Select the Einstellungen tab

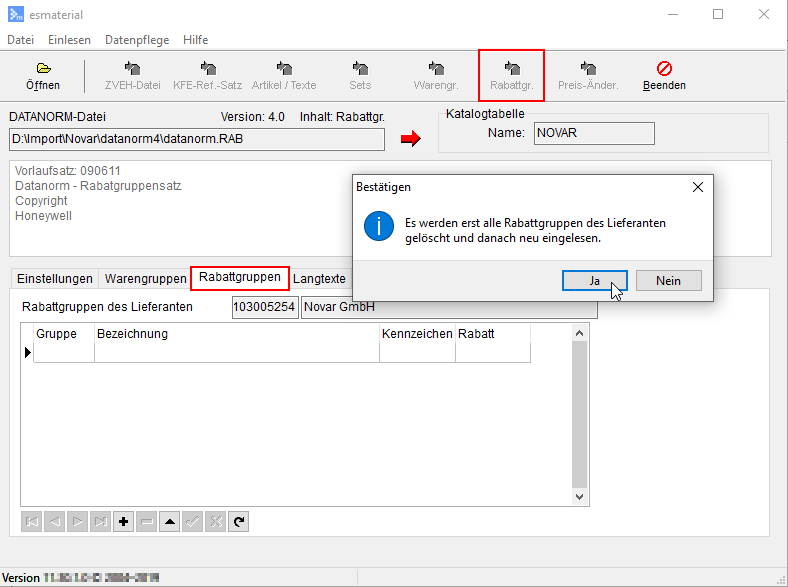pos(55,279)
